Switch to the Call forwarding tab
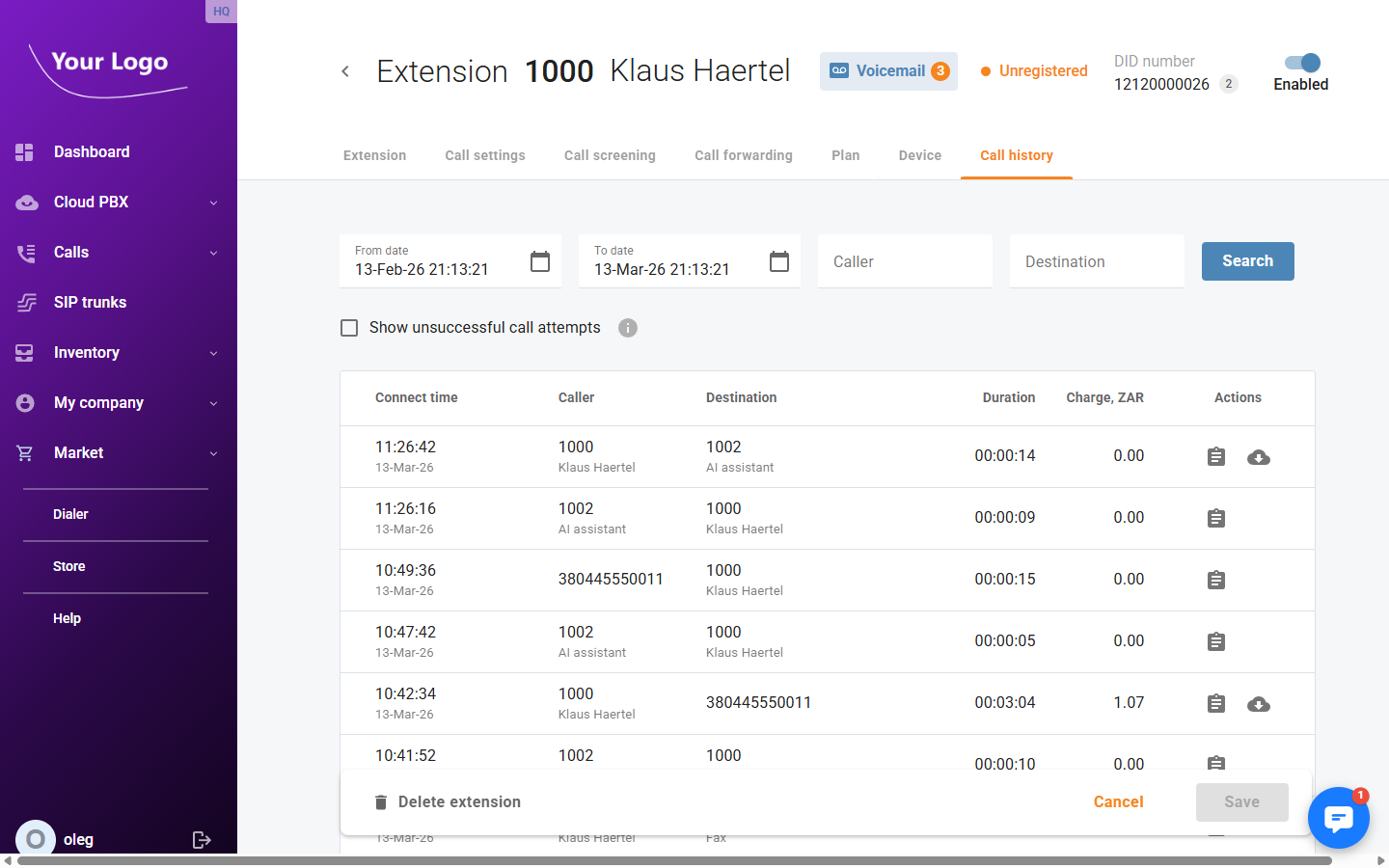Viewport: 1389px width, 868px height. [743, 155]
